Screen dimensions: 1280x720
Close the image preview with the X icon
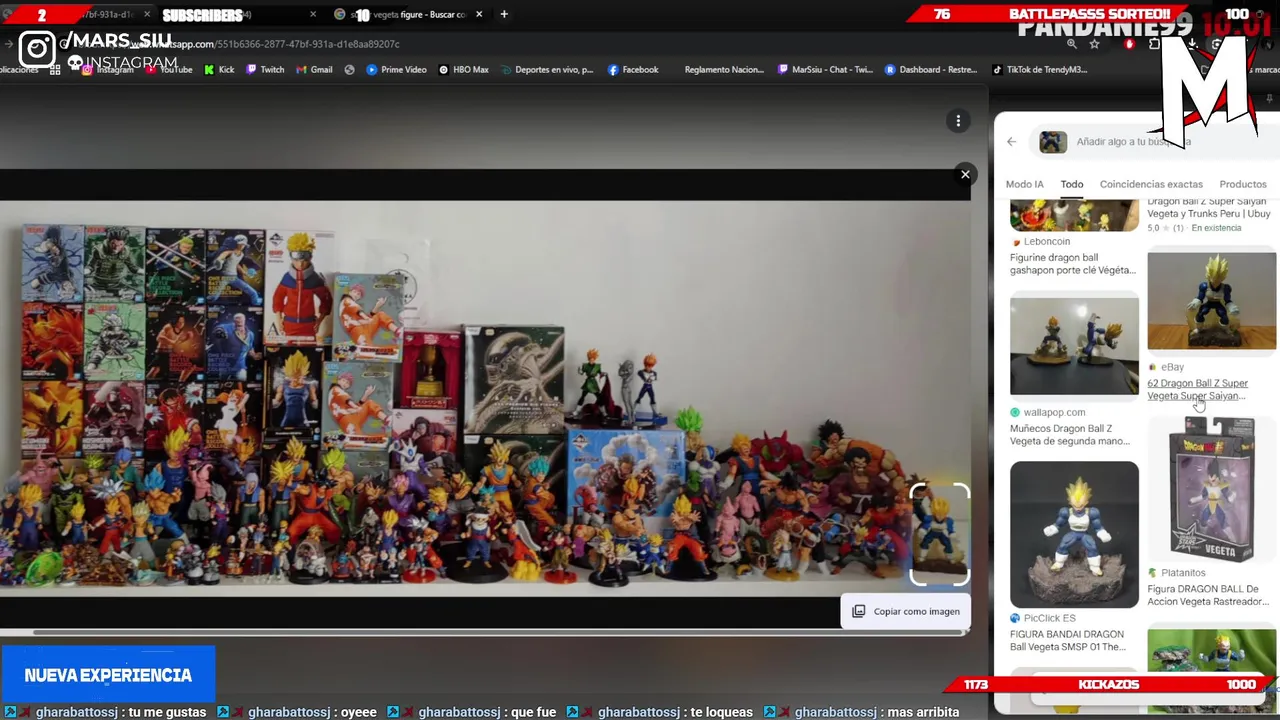tap(965, 175)
